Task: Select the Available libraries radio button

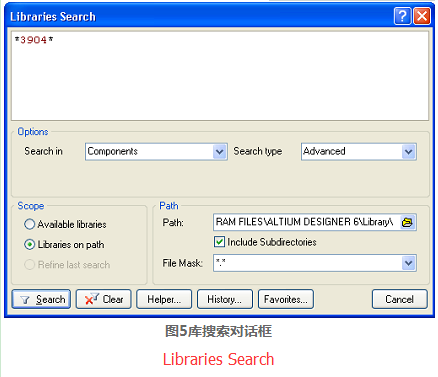Action: [x=29, y=224]
